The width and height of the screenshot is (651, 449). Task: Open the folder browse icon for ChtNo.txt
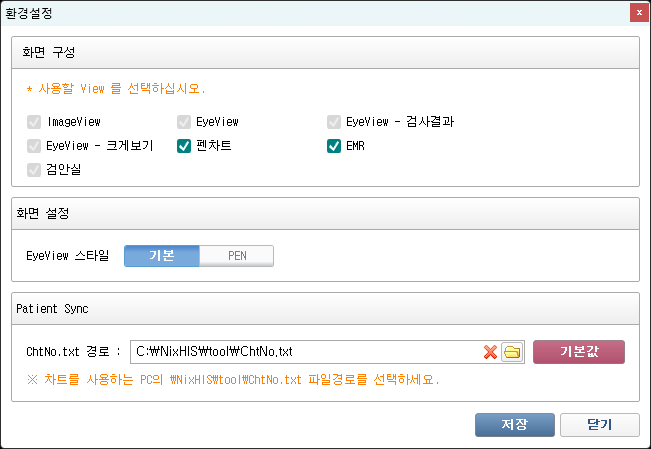pos(512,352)
